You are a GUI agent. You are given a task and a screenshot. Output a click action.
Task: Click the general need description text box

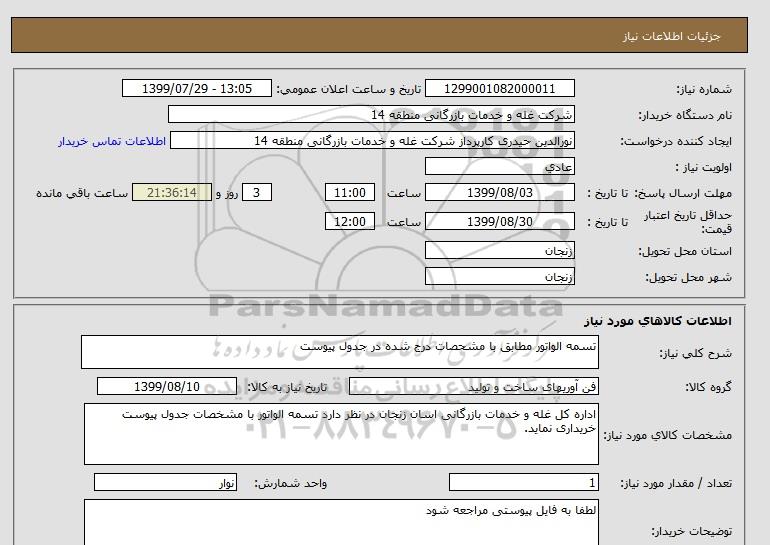[x=340, y=352]
